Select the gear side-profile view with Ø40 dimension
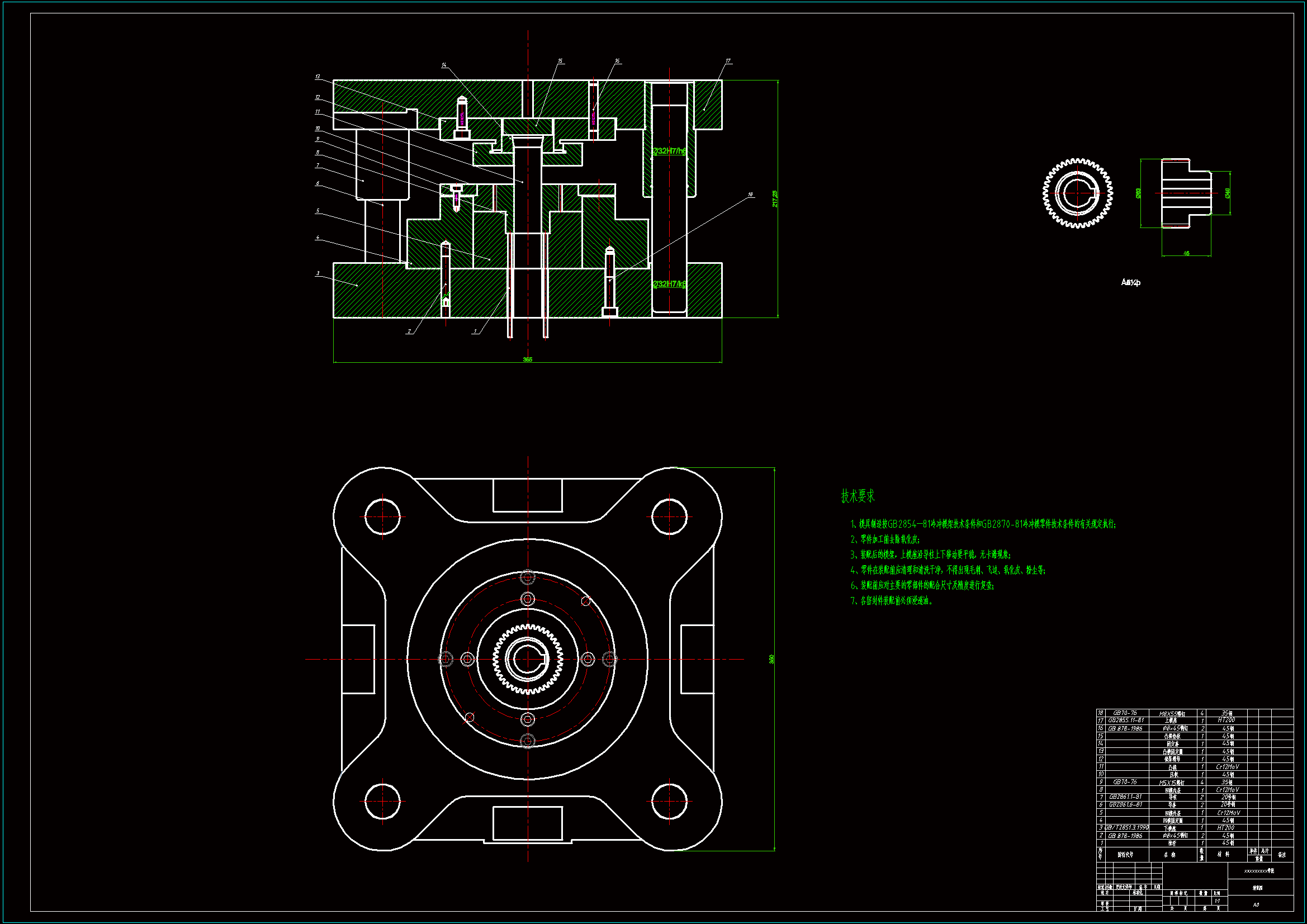1307x924 pixels. [1186, 193]
